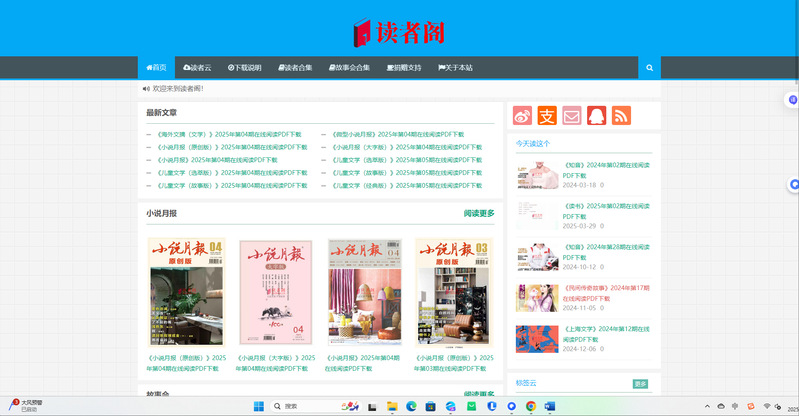The image size is (799, 416).
Task: Open 《儿童文学（选萃版）》2025年第05期 link
Action: (x=407, y=160)
